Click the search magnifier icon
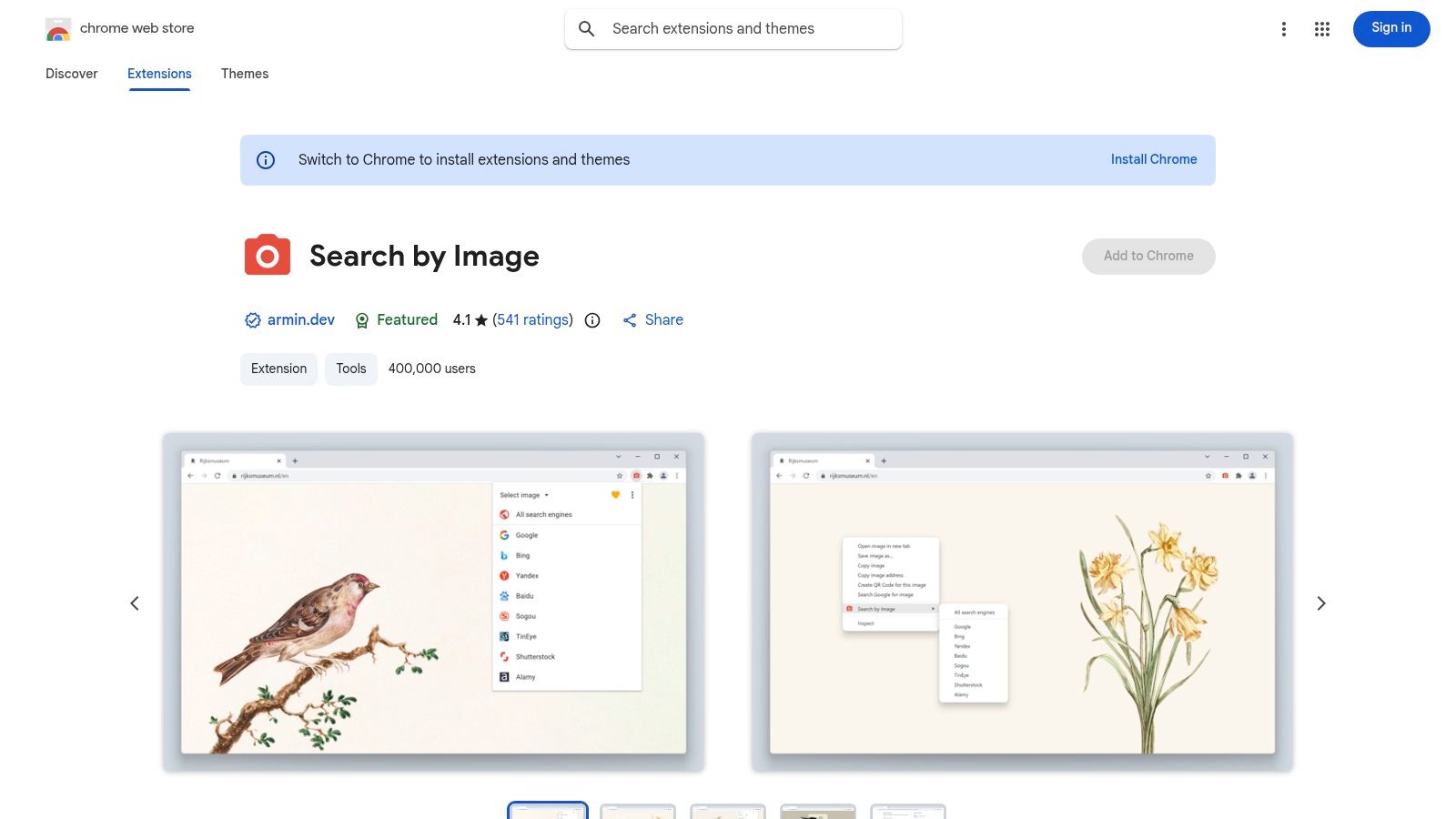Viewport: 1456px width, 819px height. click(x=587, y=29)
